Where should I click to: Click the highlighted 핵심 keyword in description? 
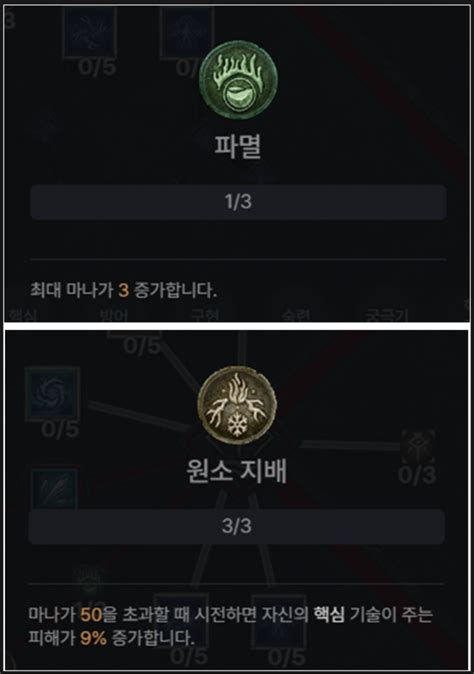[329, 615]
